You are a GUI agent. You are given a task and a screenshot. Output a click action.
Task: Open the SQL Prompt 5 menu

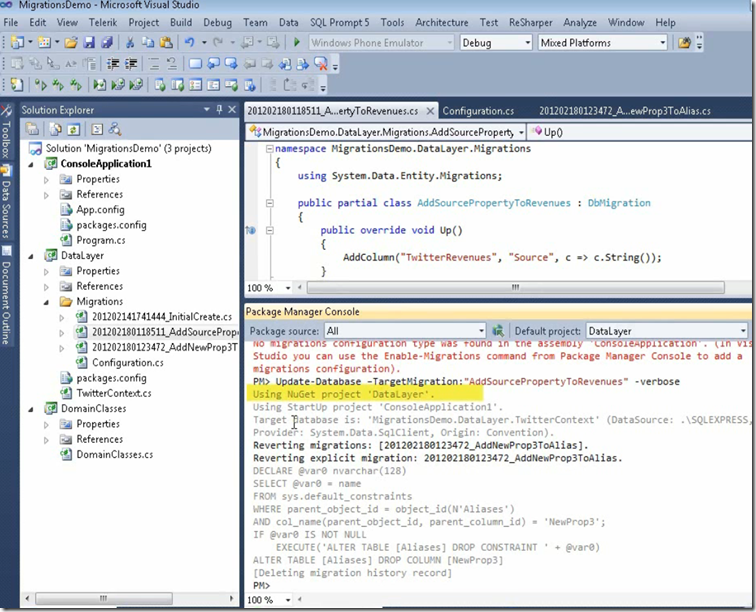[339, 22]
